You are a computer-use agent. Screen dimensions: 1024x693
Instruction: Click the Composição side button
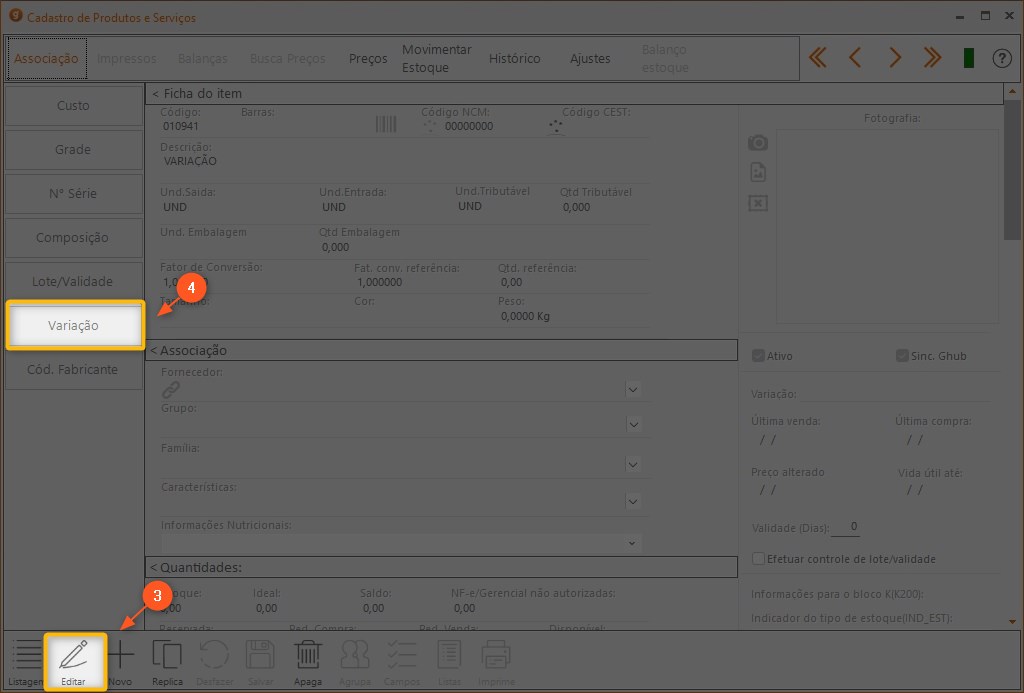[x=72, y=238]
